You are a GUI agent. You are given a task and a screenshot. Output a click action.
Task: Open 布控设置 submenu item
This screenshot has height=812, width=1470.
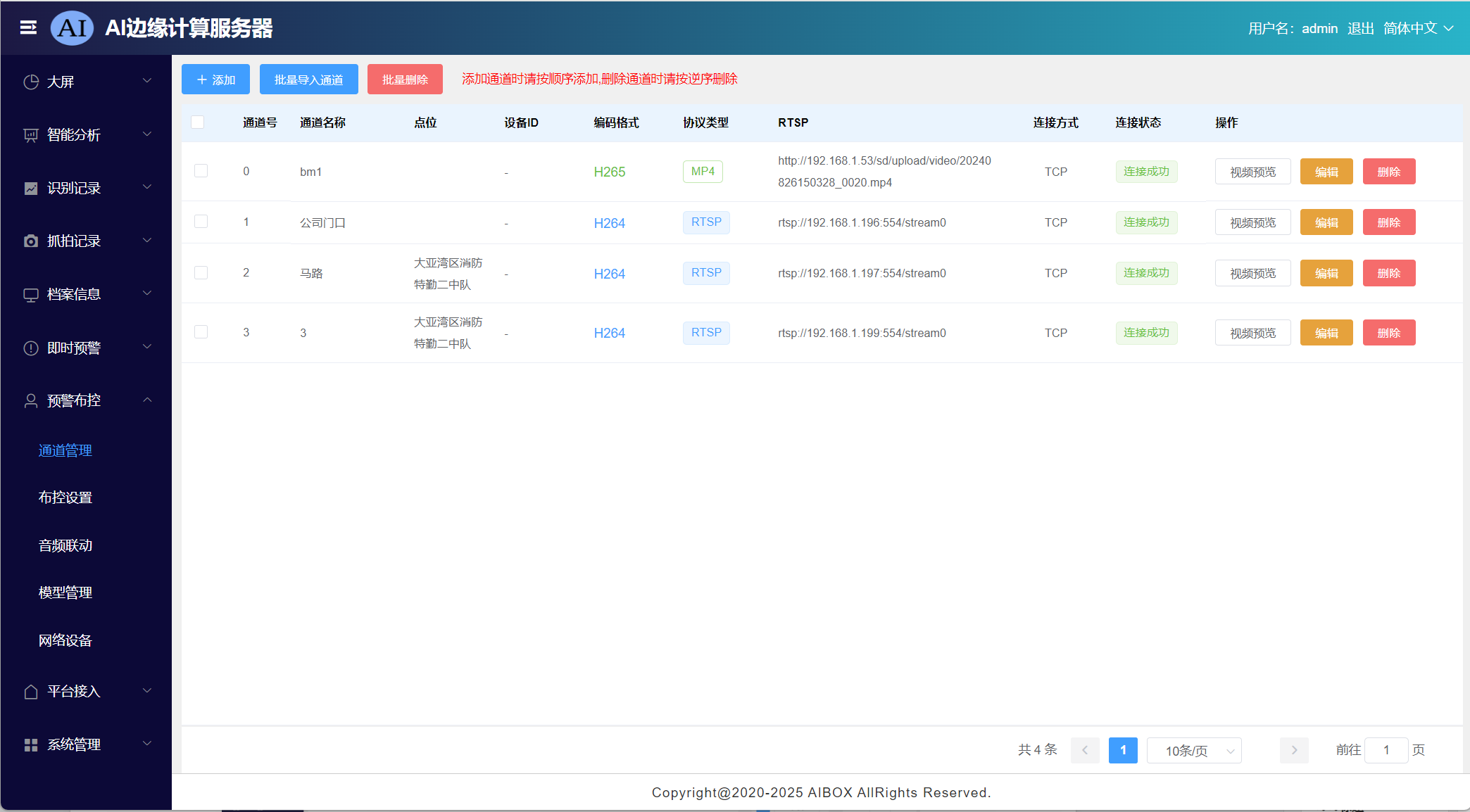tap(65, 497)
